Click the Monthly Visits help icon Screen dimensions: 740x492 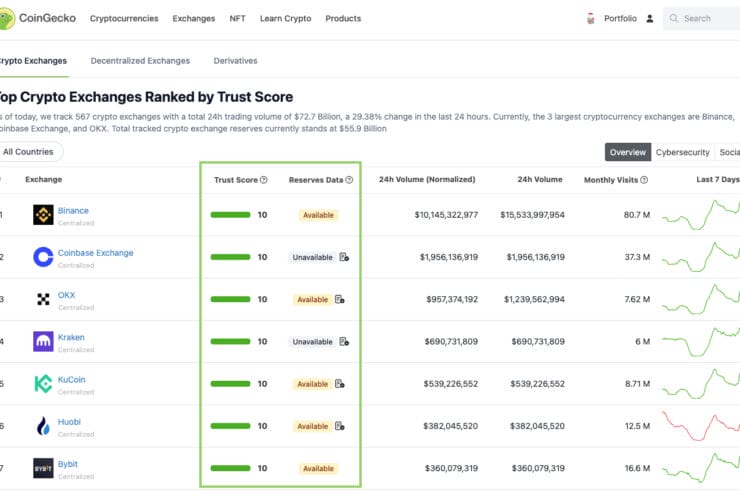(x=644, y=180)
